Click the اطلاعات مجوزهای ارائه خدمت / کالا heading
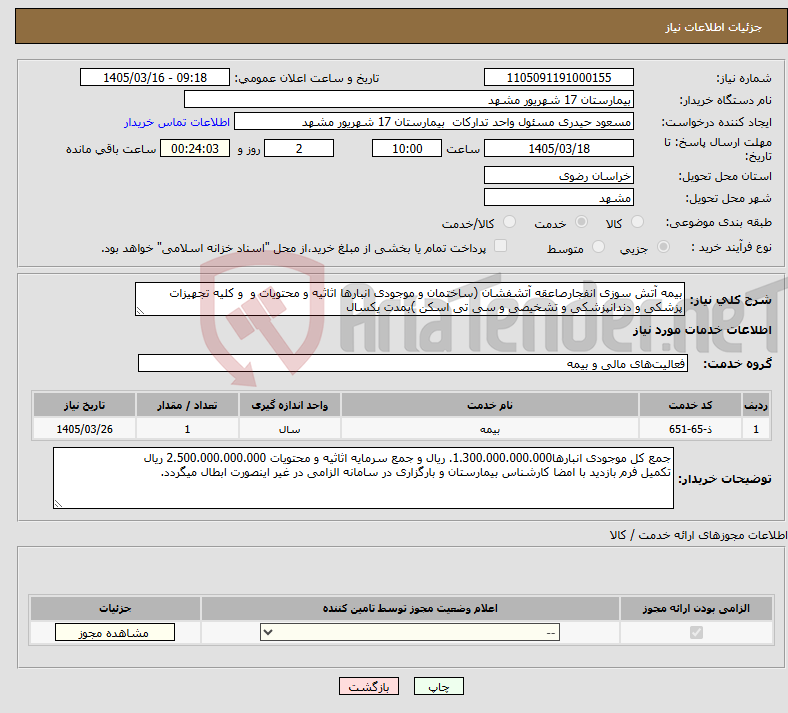 pyautogui.click(x=699, y=535)
